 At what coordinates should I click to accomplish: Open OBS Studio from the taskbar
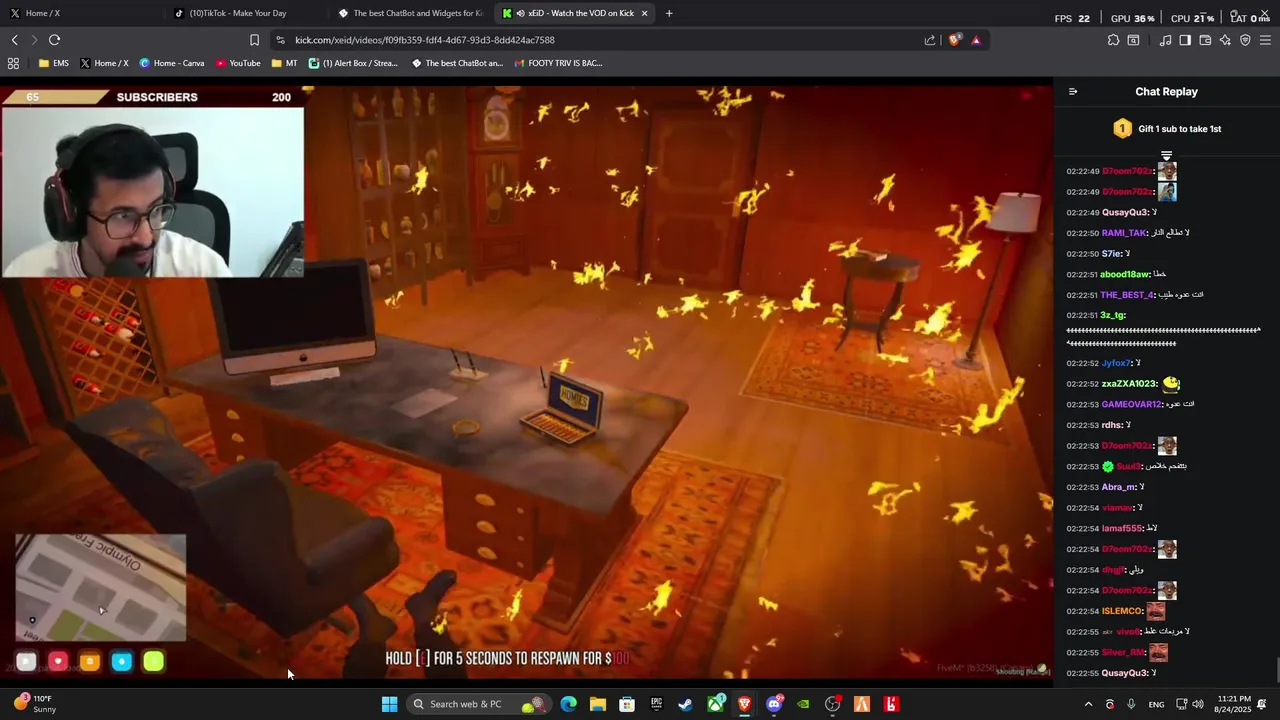[x=832, y=704]
